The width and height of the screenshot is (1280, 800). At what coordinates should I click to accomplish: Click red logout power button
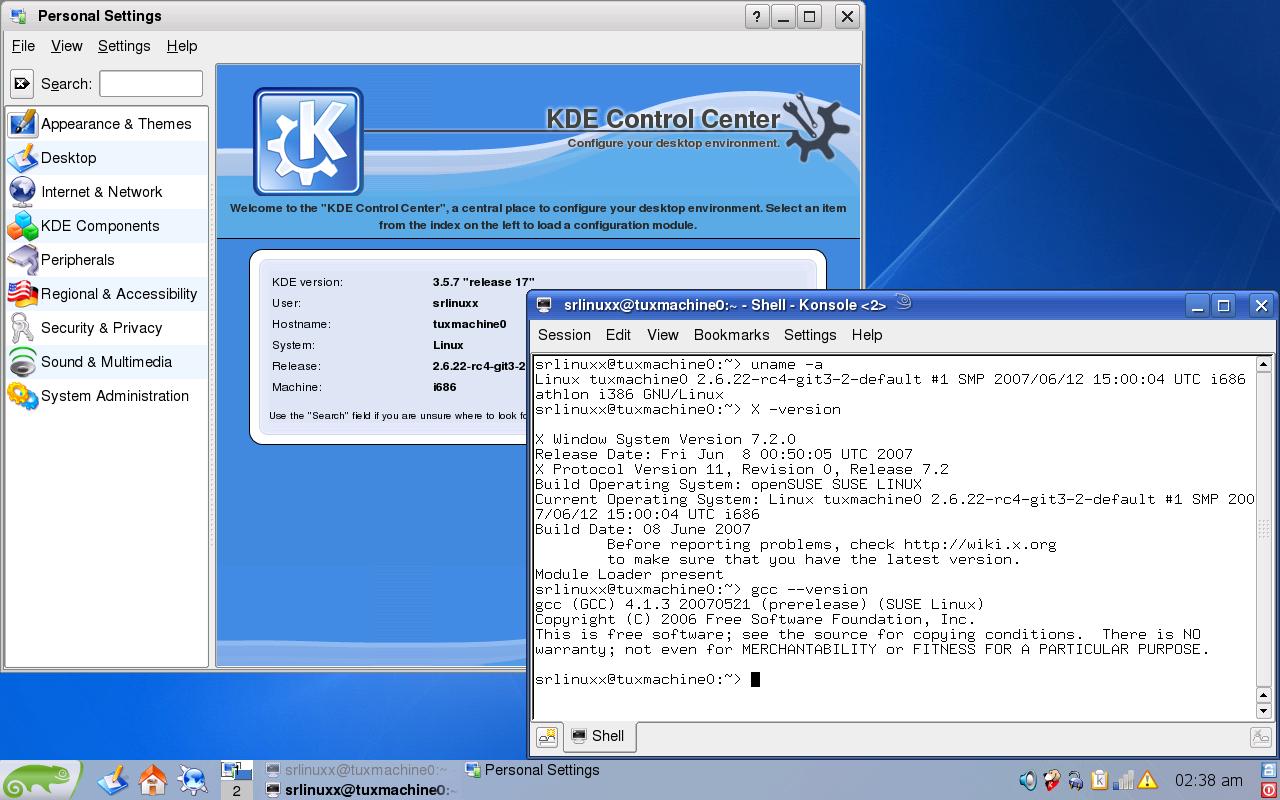tap(1269, 790)
